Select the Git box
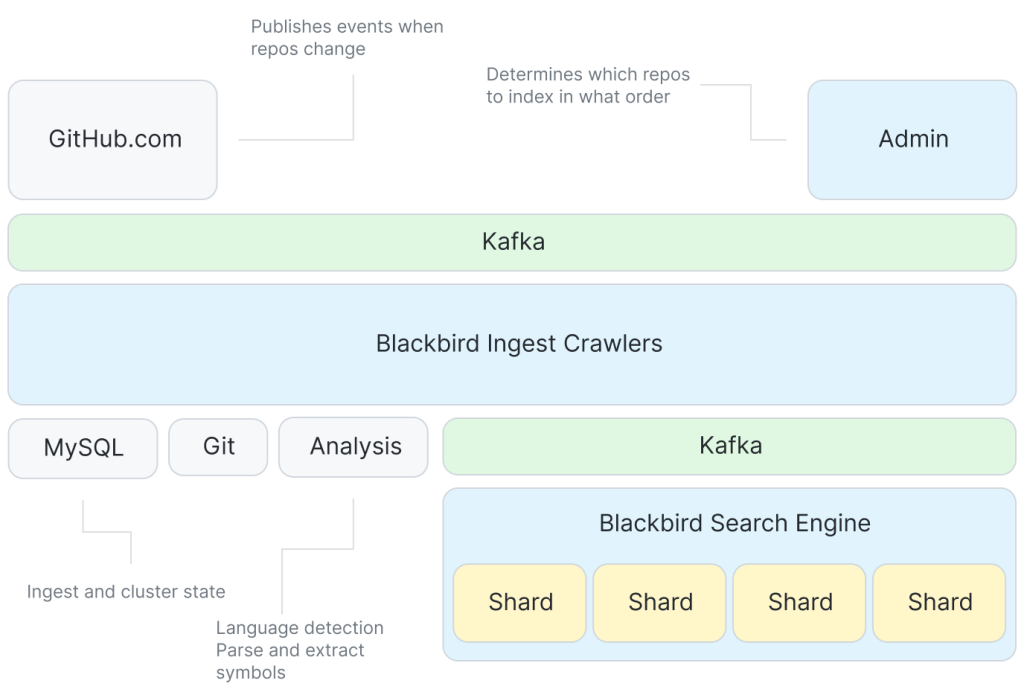Image resolution: width=1024 pixels, height=692 pixels. [218, 446]
